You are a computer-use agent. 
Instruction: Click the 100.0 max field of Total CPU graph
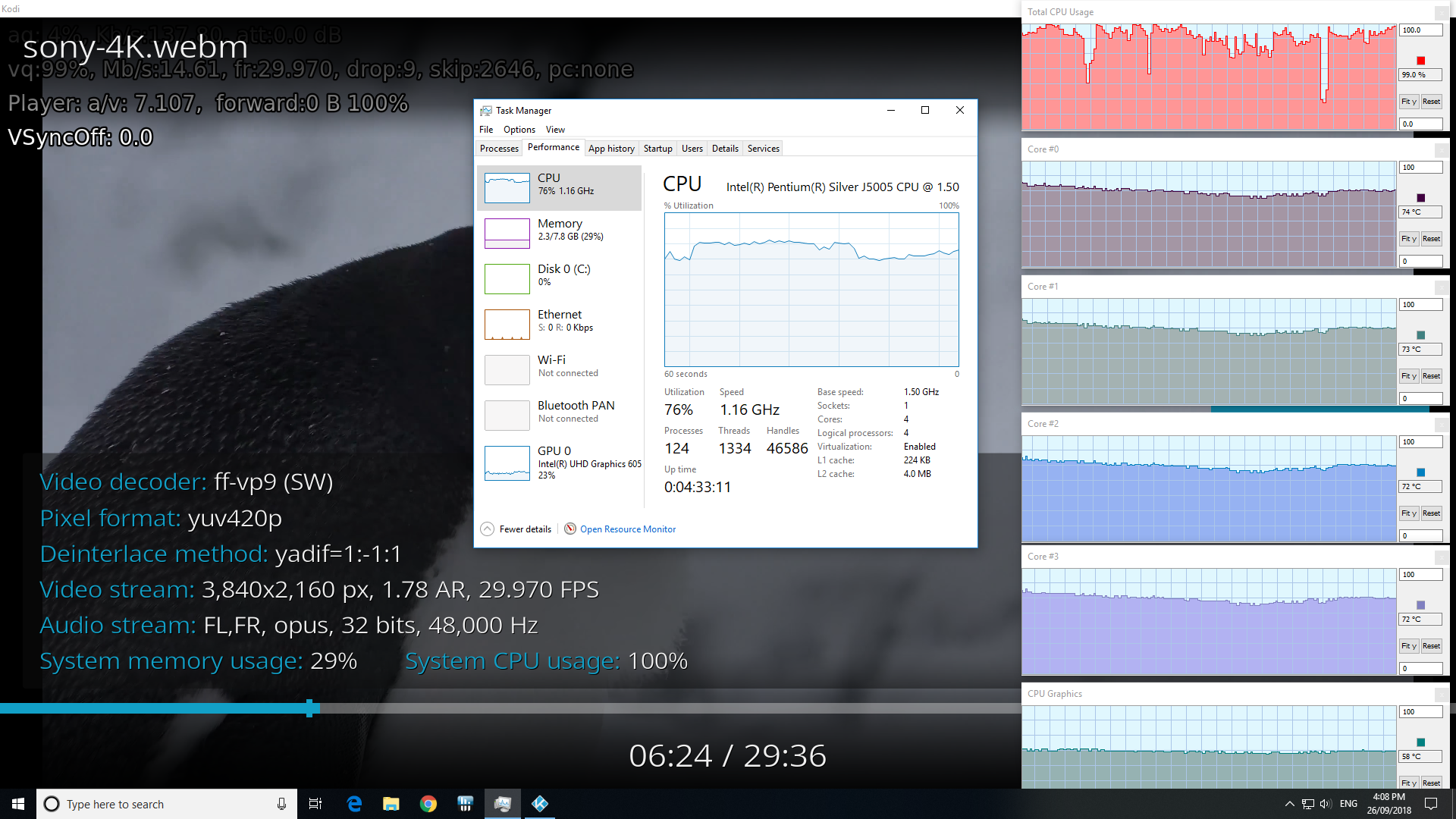tap(1420, 30)
